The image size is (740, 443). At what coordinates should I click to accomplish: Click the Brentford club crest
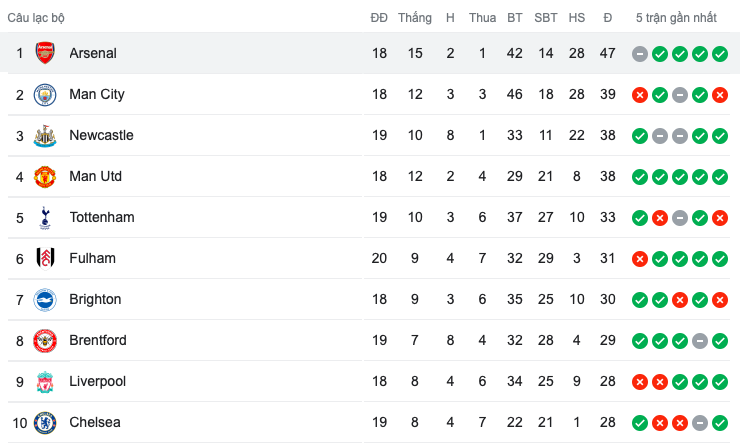[45, 340]
